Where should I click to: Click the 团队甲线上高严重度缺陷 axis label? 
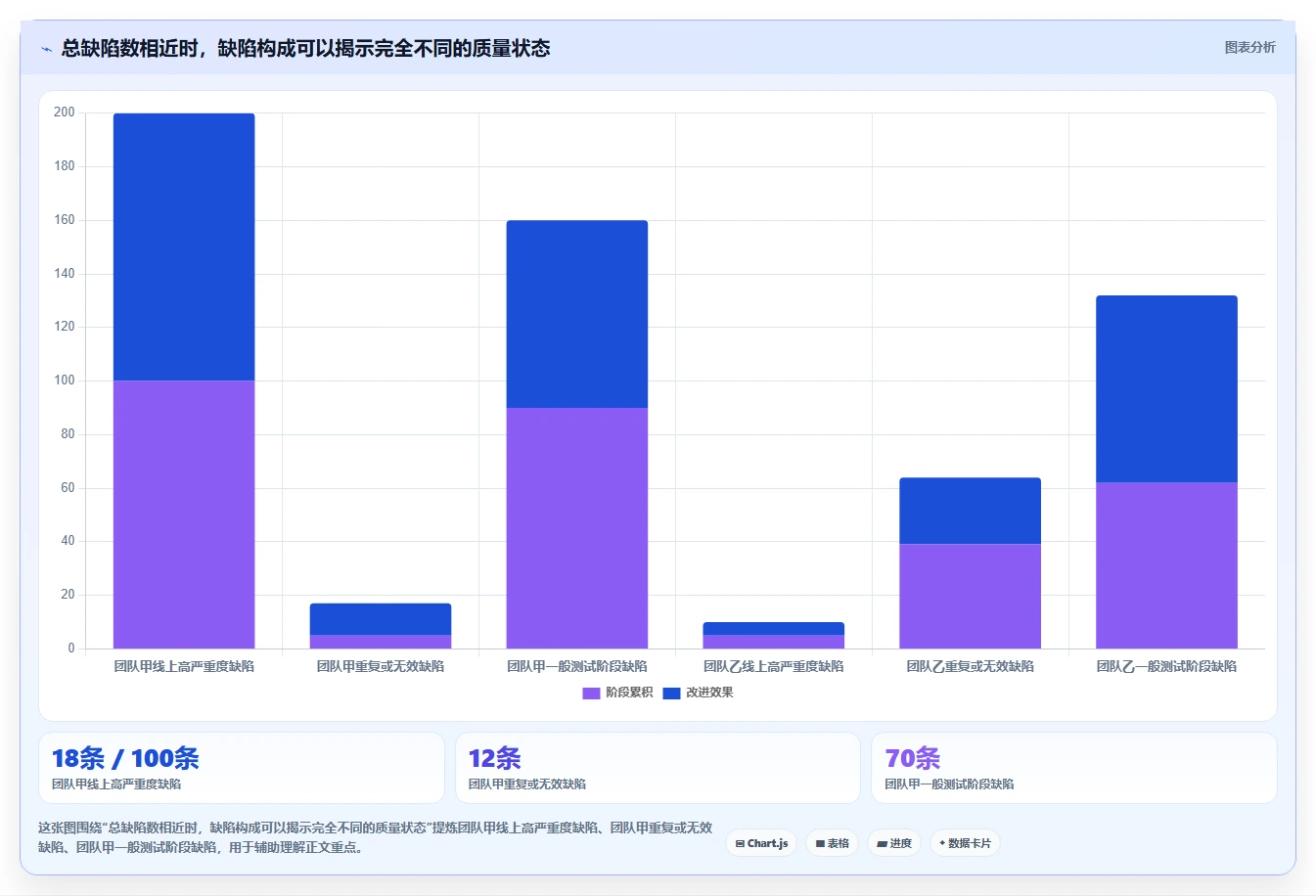point(184,666)
